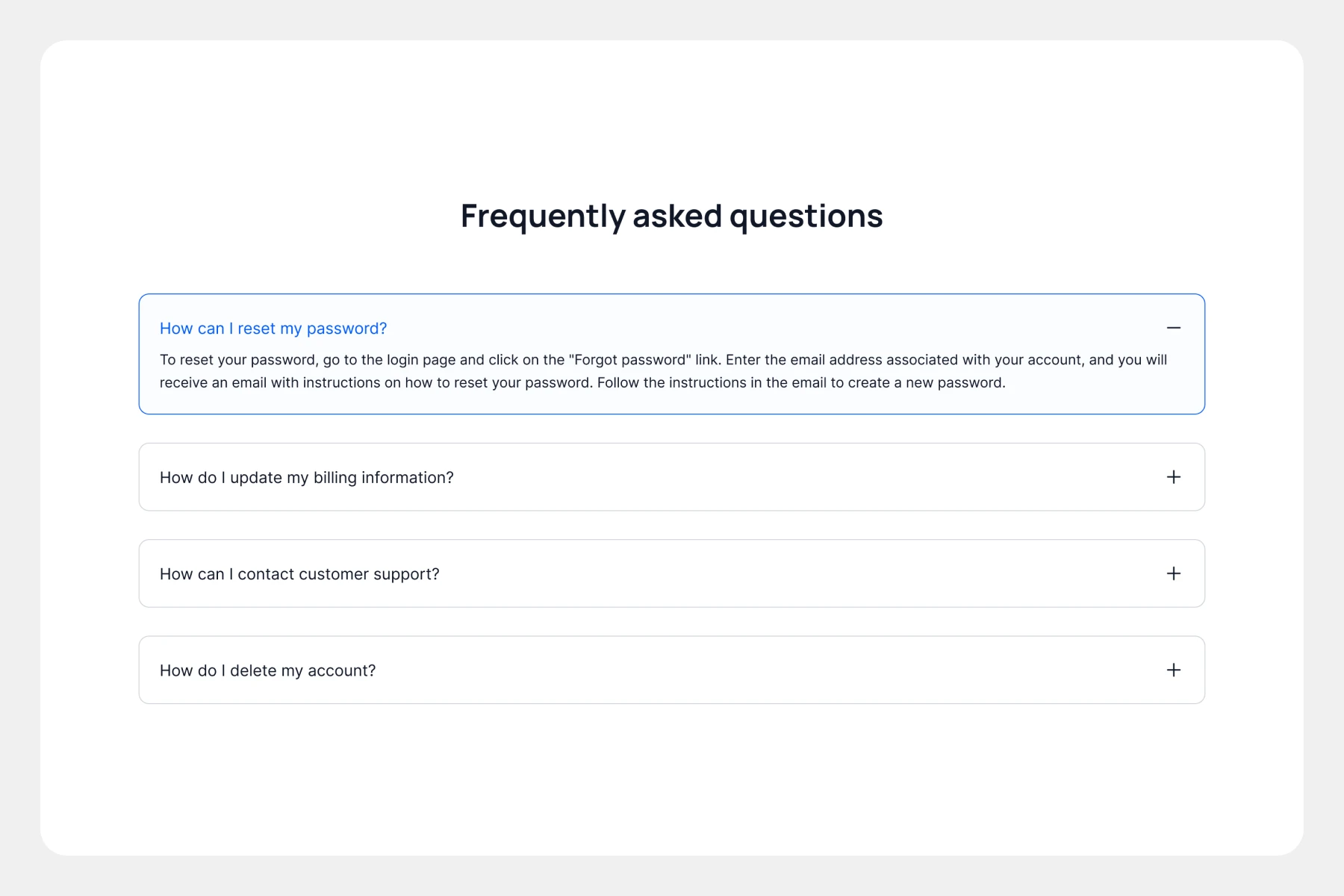
Task: Select the blue 'How can I reset my password?' title
Action: pos(273,329)
